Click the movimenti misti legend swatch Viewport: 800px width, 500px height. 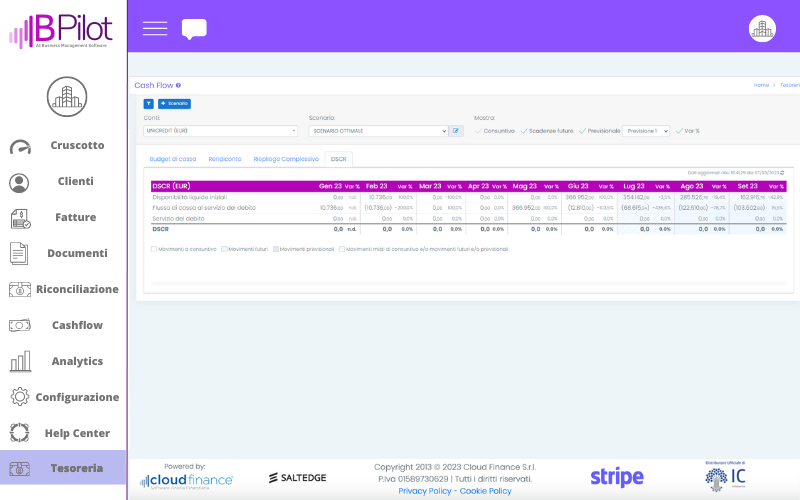coord(342,249)
